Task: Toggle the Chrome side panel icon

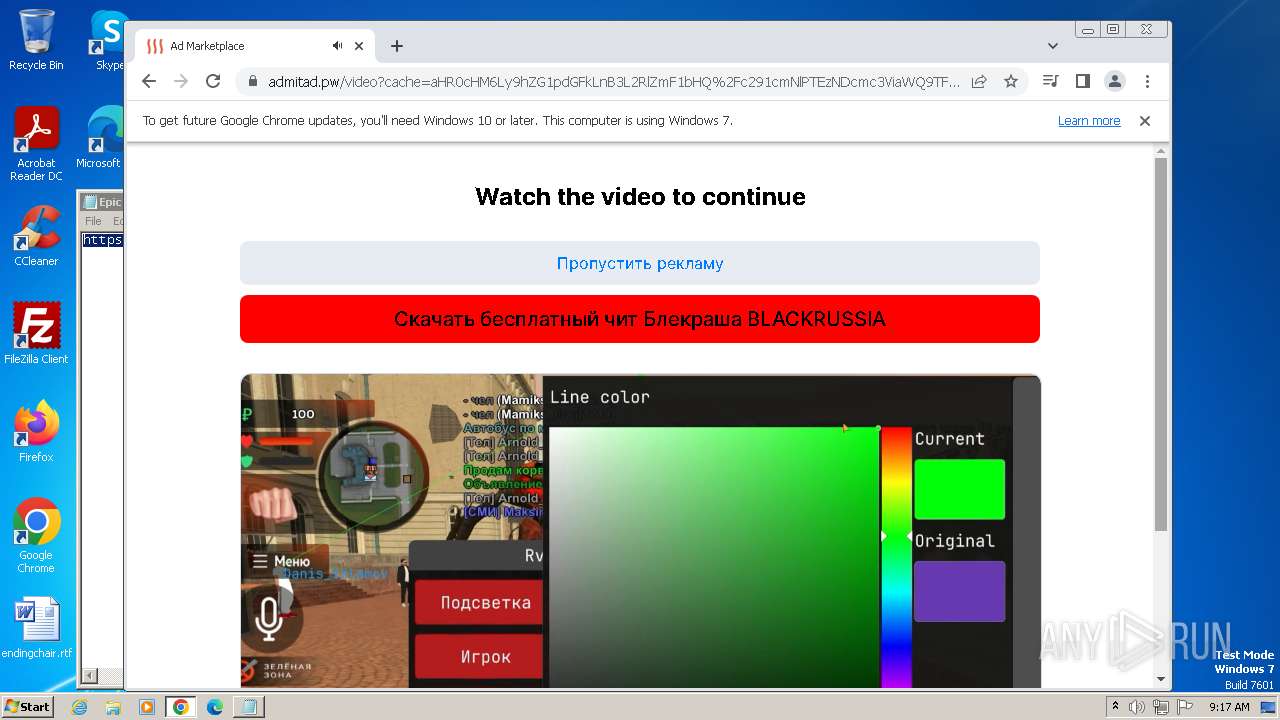Action: pos(1082,82)
